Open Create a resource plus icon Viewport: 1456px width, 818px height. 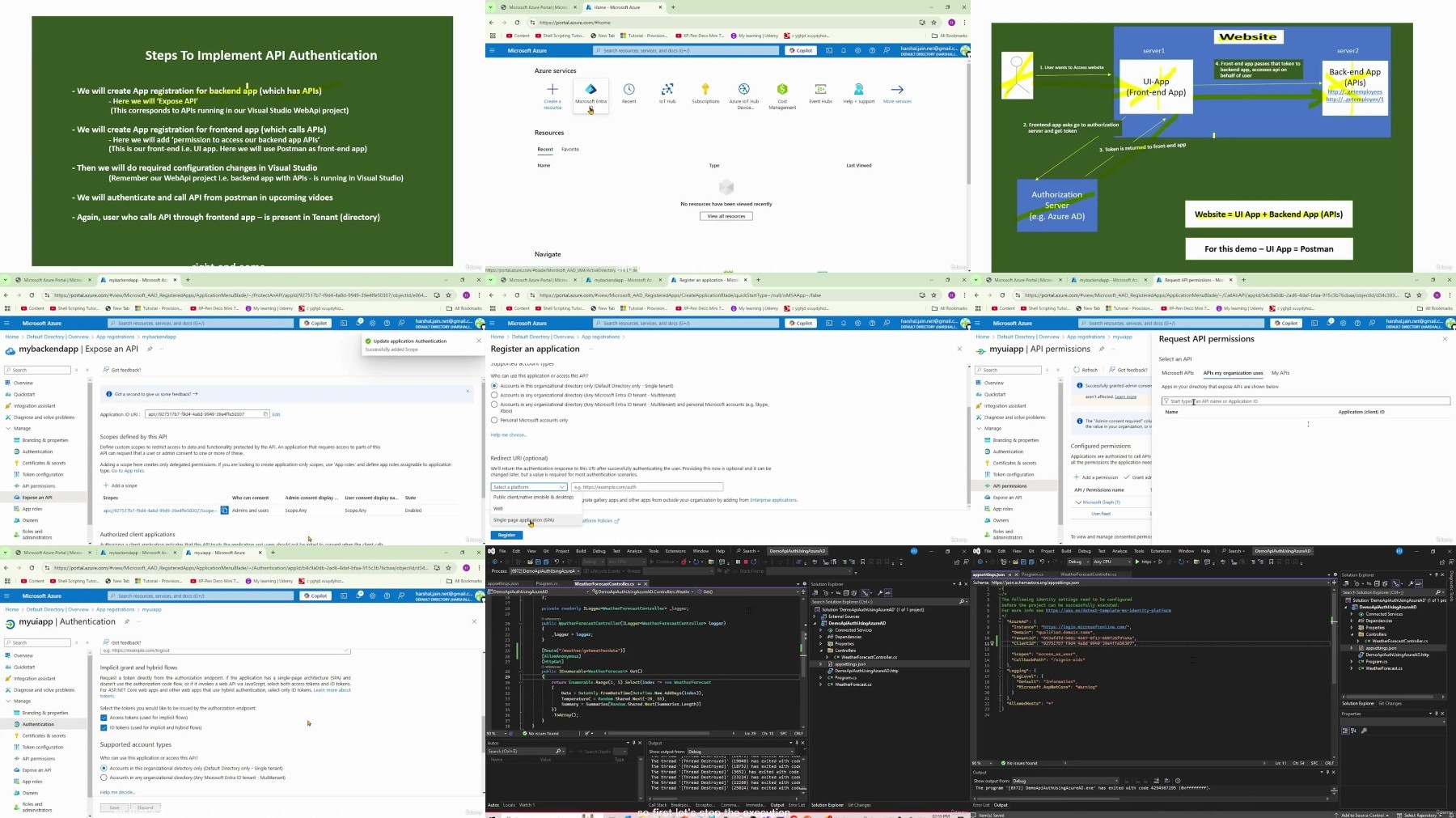[x=552, y=89]
